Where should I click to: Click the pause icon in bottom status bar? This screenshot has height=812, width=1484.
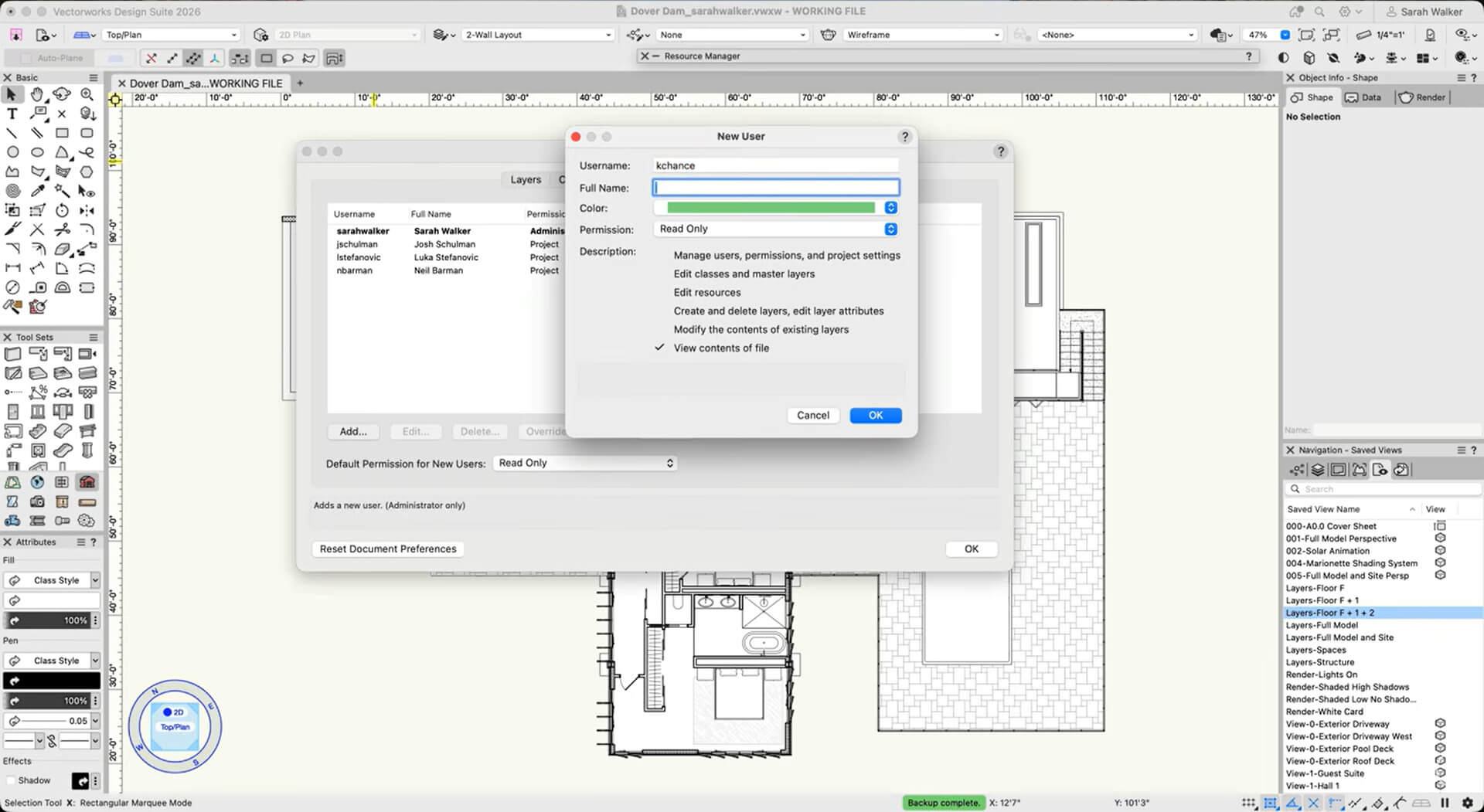coord(1445,803)
